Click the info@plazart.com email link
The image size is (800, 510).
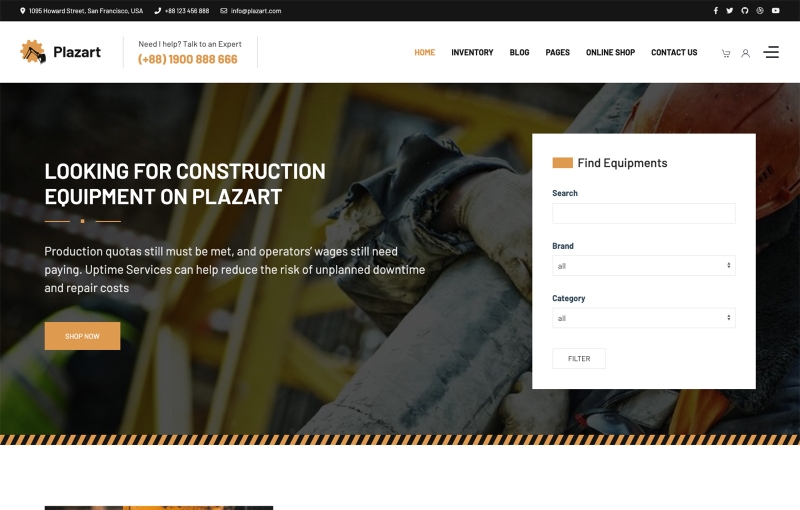[256, 11]
